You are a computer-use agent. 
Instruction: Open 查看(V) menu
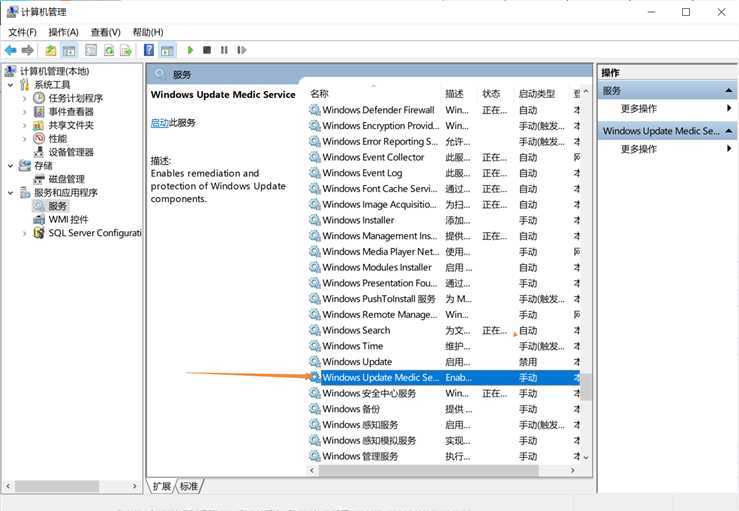(106, 32)
